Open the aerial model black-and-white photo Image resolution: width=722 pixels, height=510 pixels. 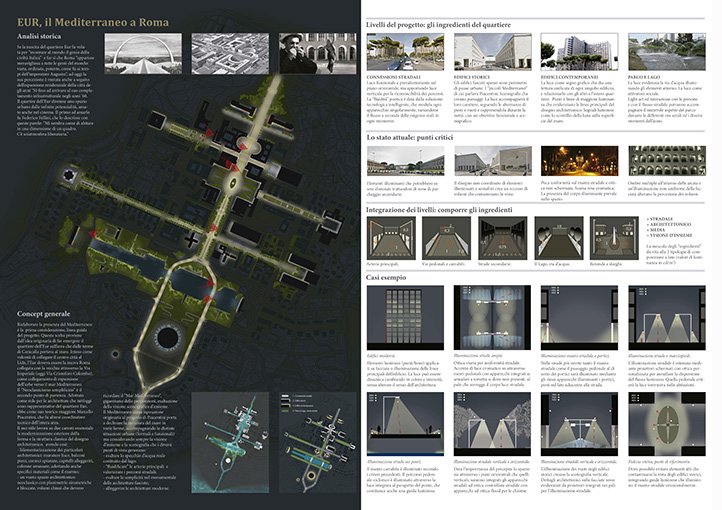230,53
